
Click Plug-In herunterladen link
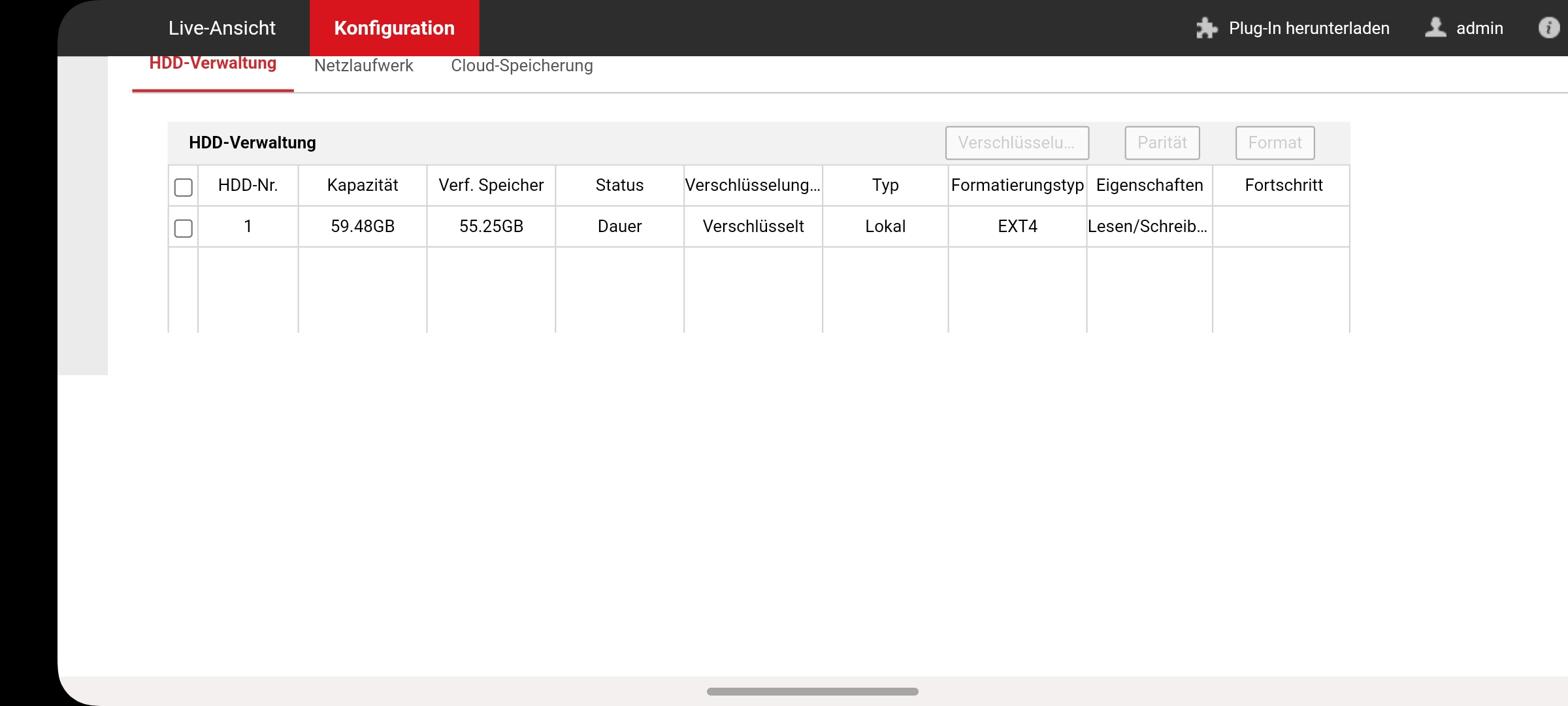tap(1309, 28)
